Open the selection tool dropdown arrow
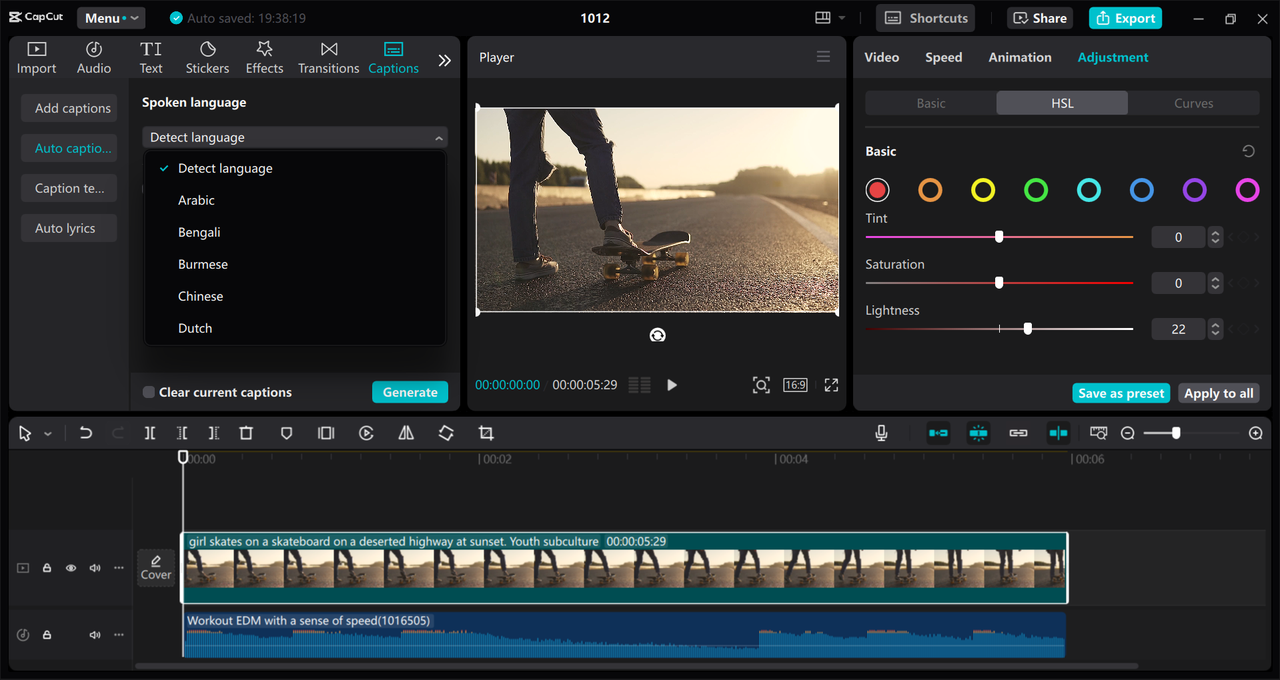 click(47, 434)
